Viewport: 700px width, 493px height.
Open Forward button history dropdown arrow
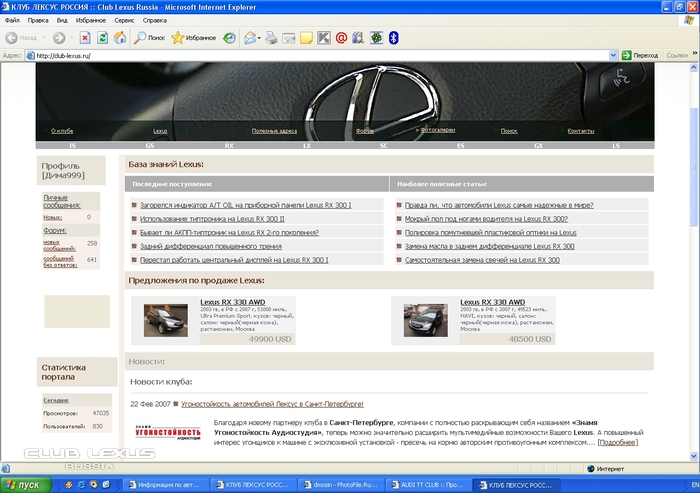pyautogui.click(x=71, y=38)
